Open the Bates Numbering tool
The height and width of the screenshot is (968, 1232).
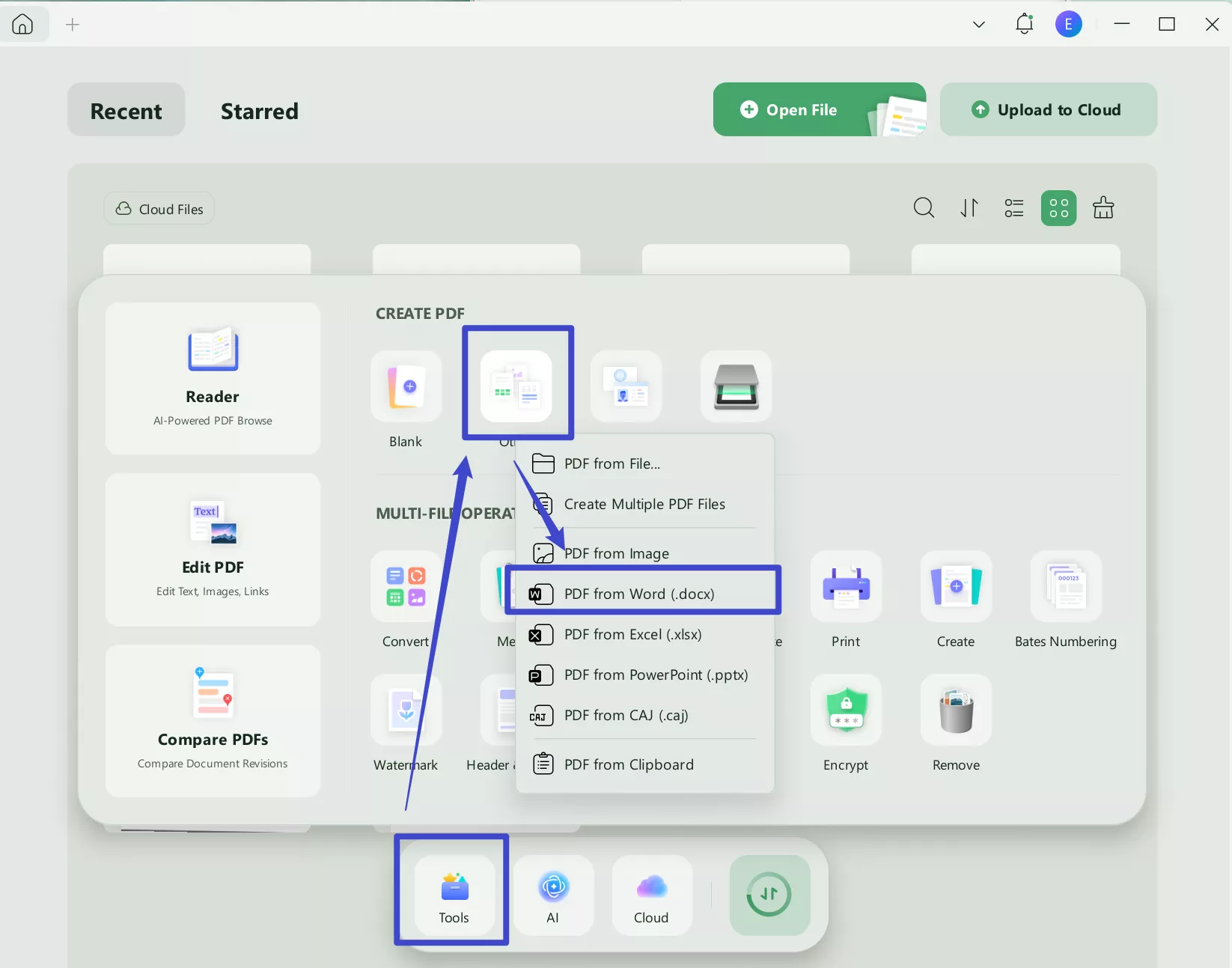(x=1066, y=586)
